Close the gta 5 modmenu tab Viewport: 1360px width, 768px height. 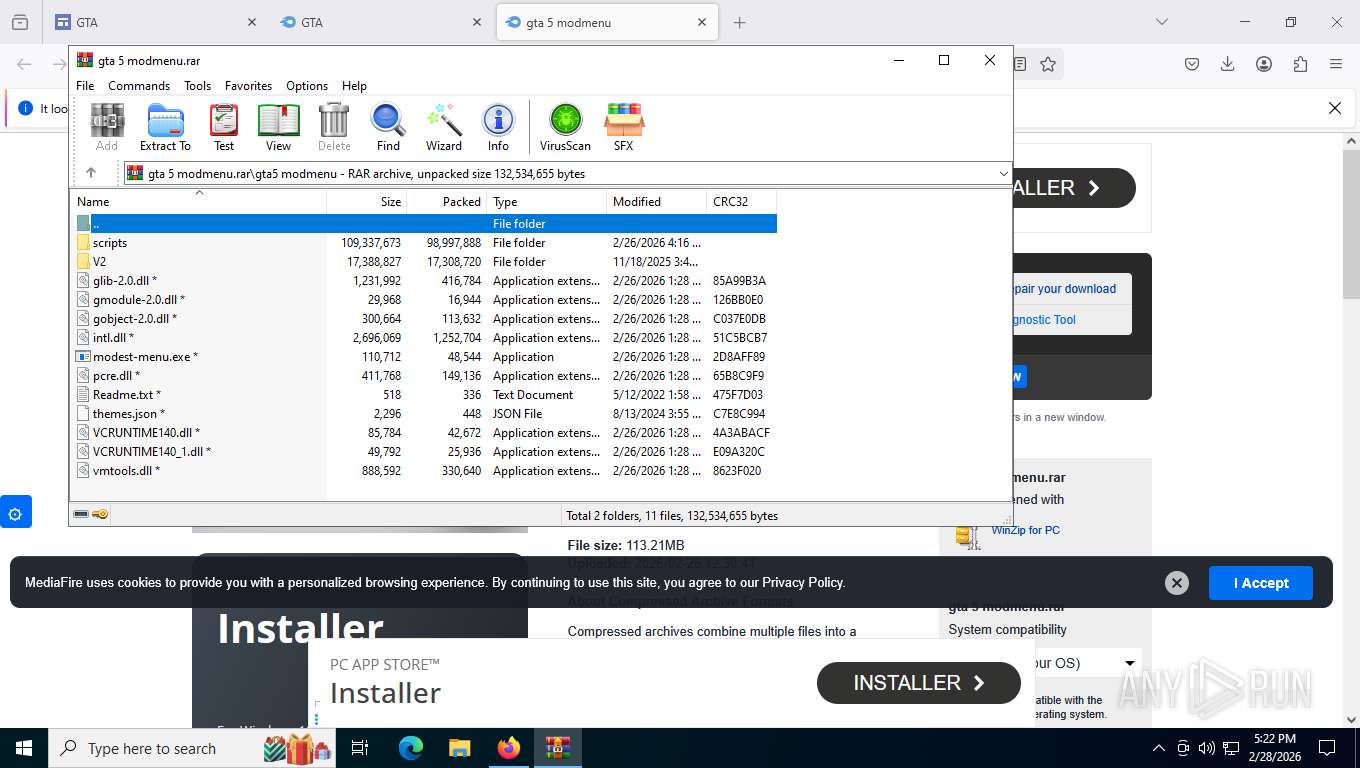702,22
